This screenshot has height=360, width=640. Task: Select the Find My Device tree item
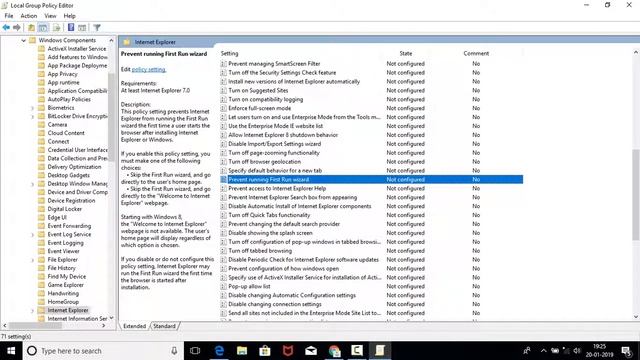pyautogui.click(x=67, y=276)
